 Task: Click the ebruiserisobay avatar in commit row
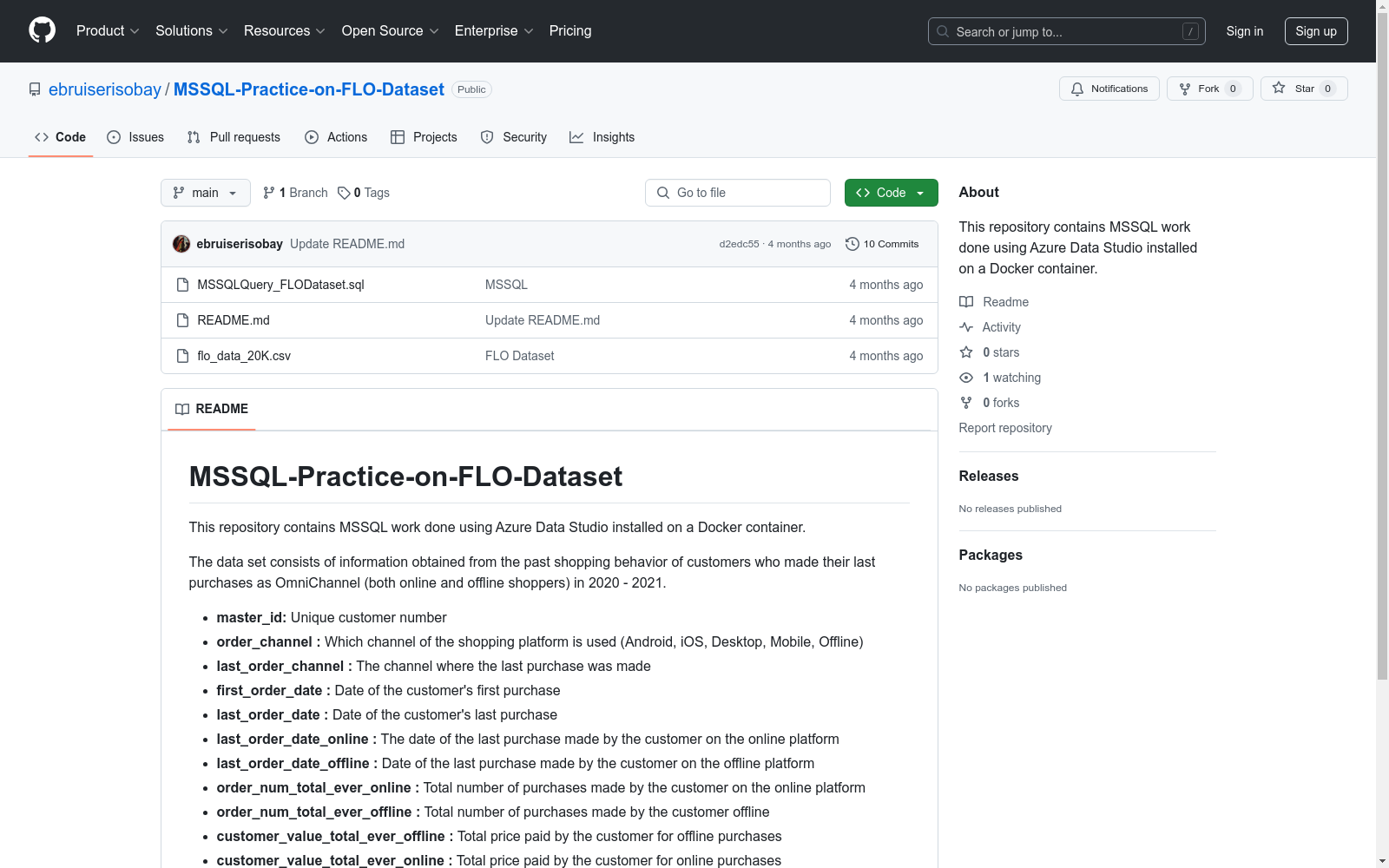pos(181,244)
